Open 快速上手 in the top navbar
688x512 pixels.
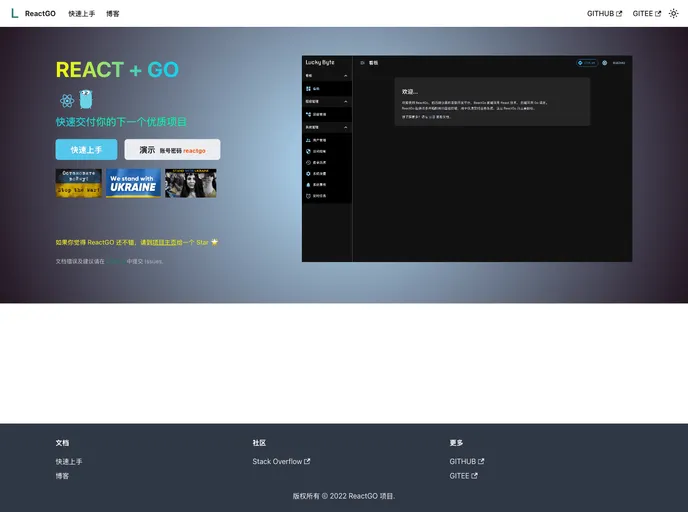pos(82,14)
